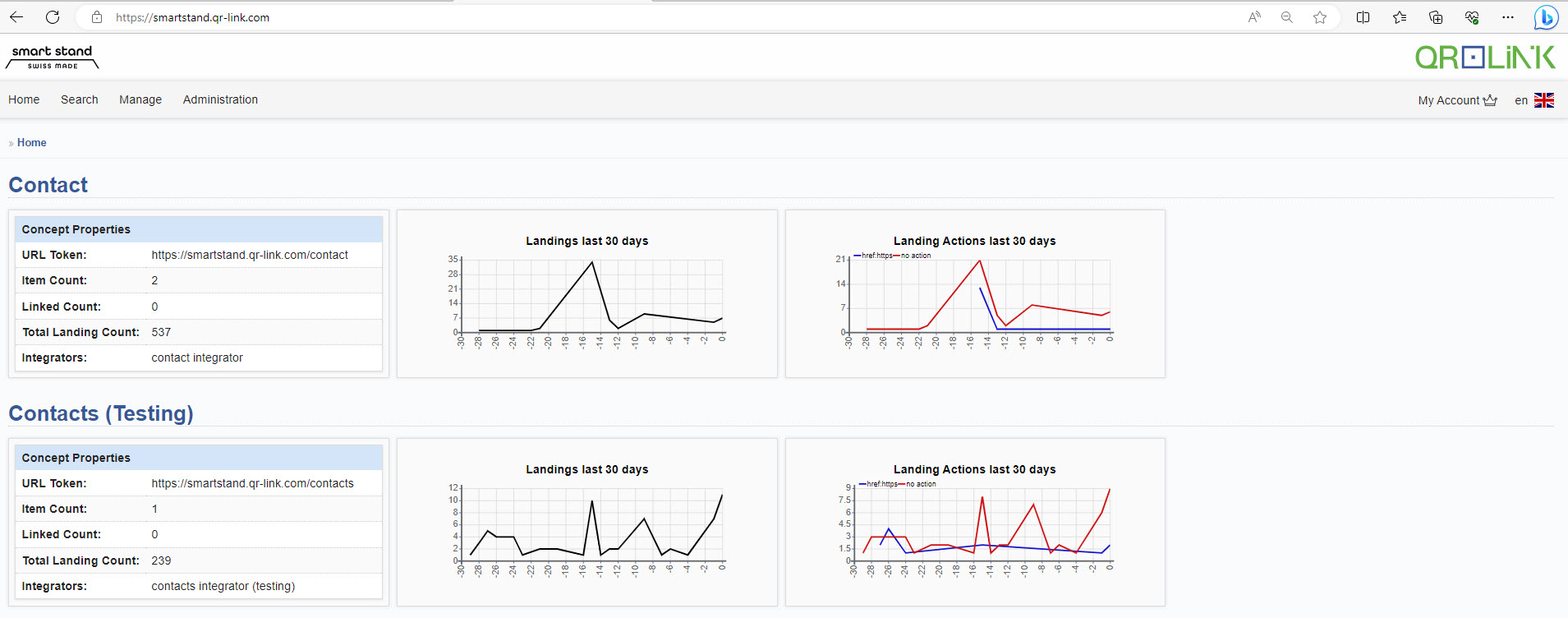Open the Read aloud icon
This screenshot has width=1568, height=618.
(1254, 17)
